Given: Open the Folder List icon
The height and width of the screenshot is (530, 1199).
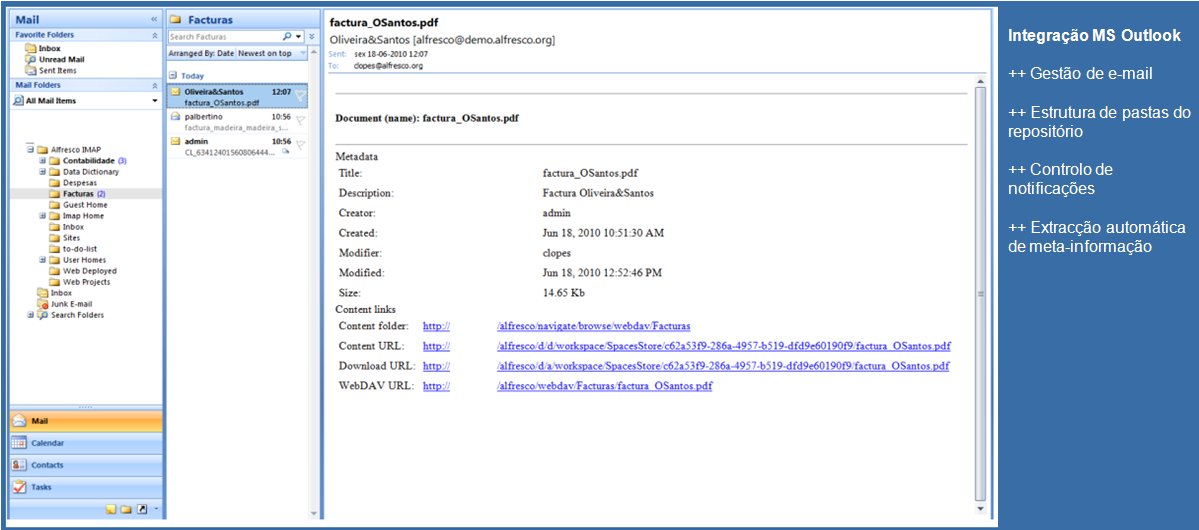Looking at the screenshot, I should coord(126,509).
